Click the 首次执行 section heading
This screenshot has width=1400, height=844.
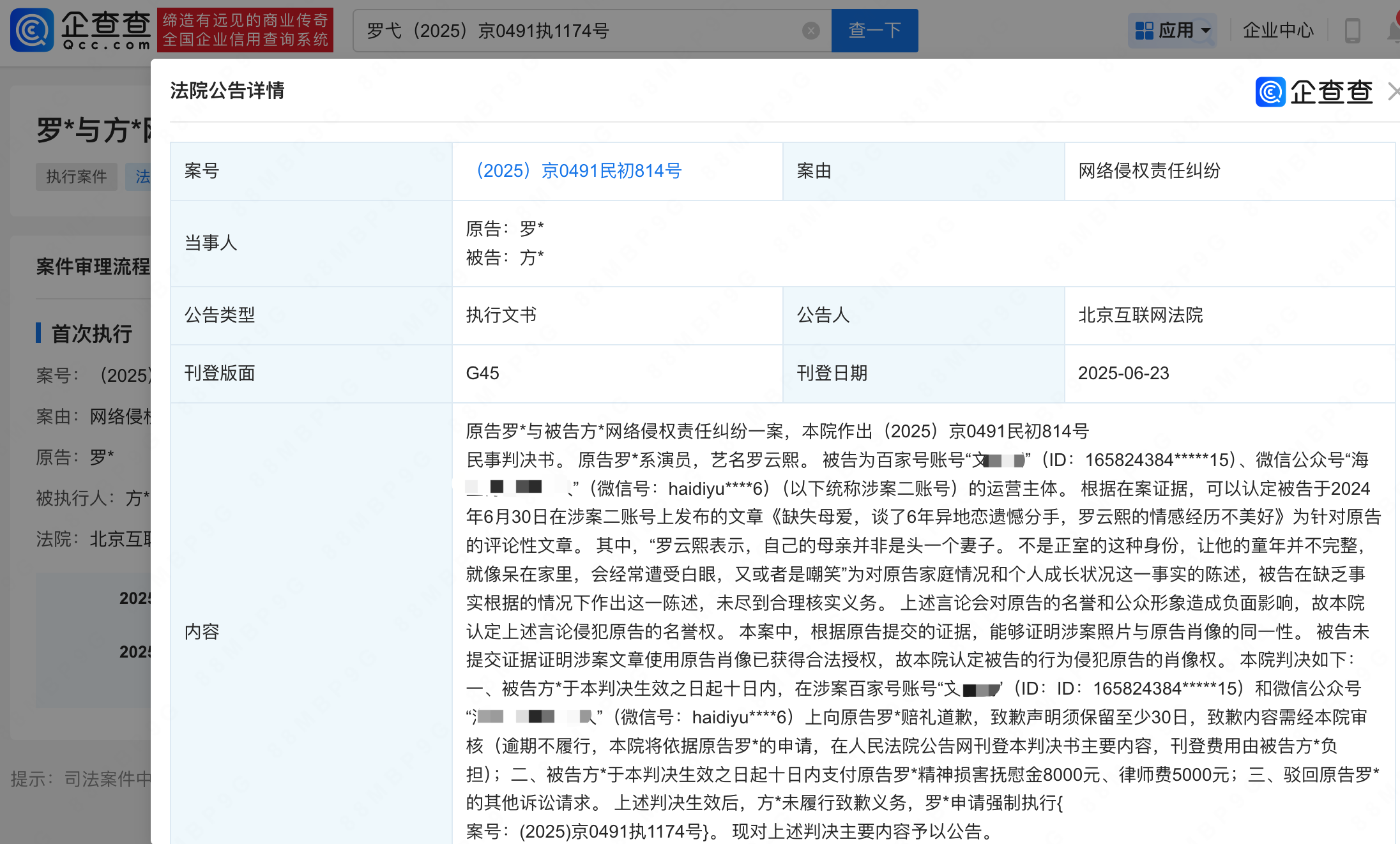(91, 333)
